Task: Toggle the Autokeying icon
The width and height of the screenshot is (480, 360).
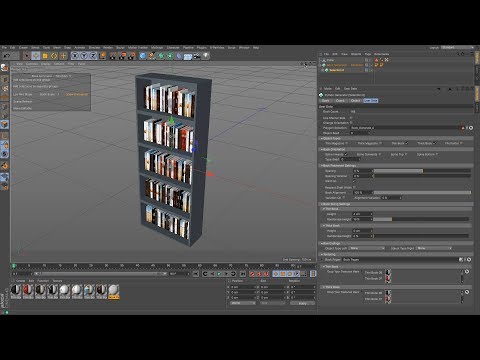Action: (x=259, y=274)
